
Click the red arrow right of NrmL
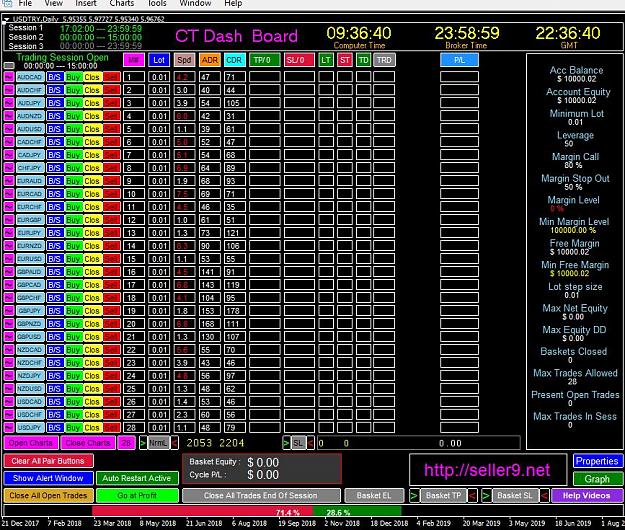click(175, 443)
